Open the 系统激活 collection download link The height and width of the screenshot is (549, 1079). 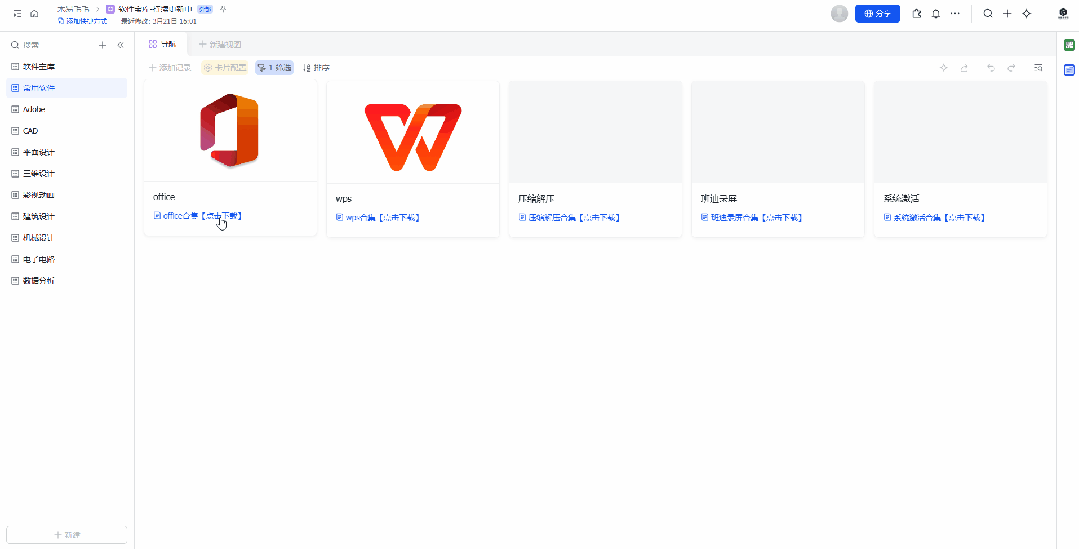934,217
